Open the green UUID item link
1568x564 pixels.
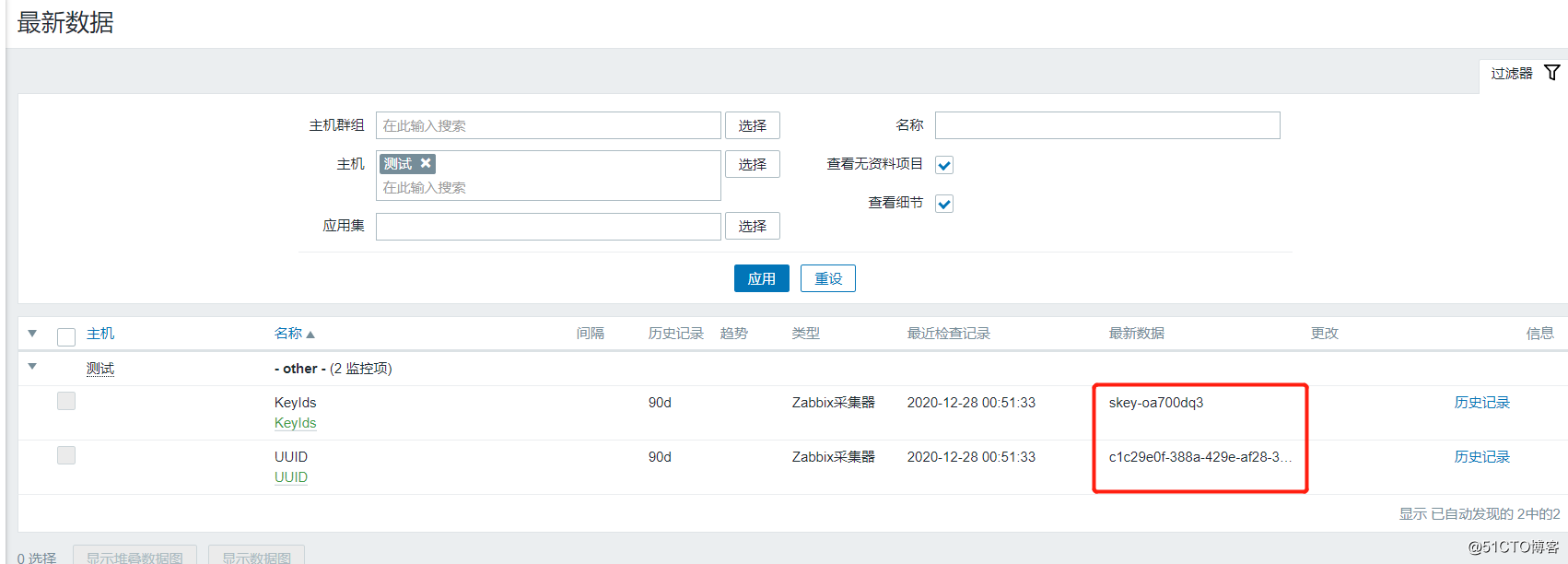(291, 477)
